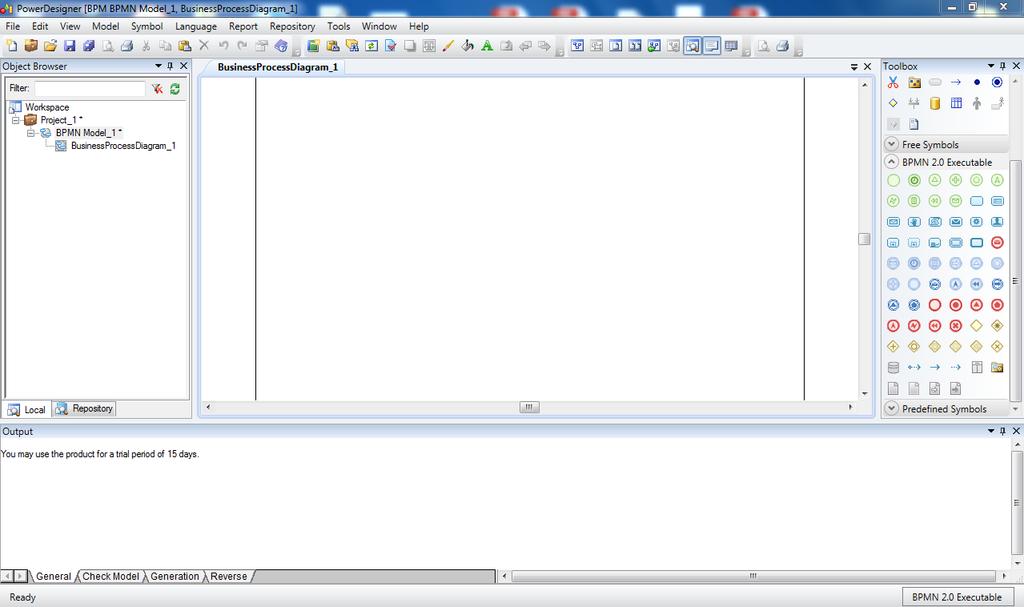
Task: Select BusinessProcessDiagram_1 in the Object Browser tree
Action: pyautogui.click(x=123, y=146)
